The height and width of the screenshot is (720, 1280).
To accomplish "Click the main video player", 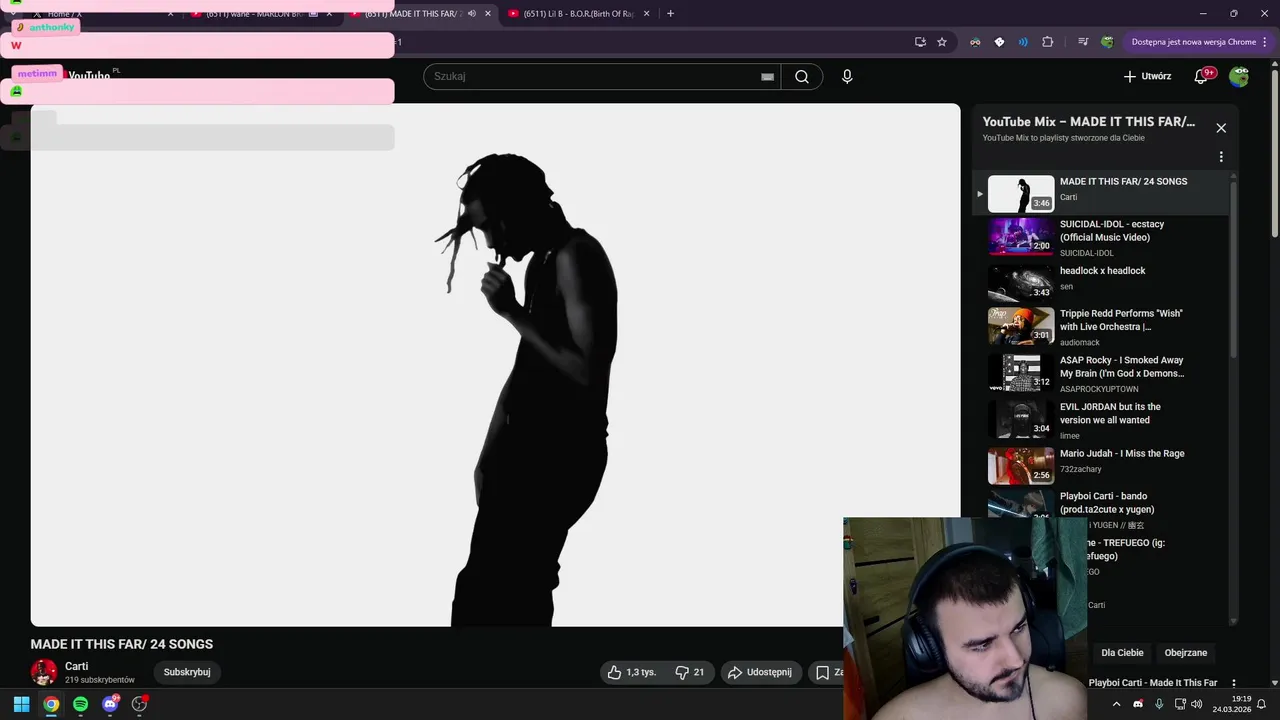I will [495, 365].
